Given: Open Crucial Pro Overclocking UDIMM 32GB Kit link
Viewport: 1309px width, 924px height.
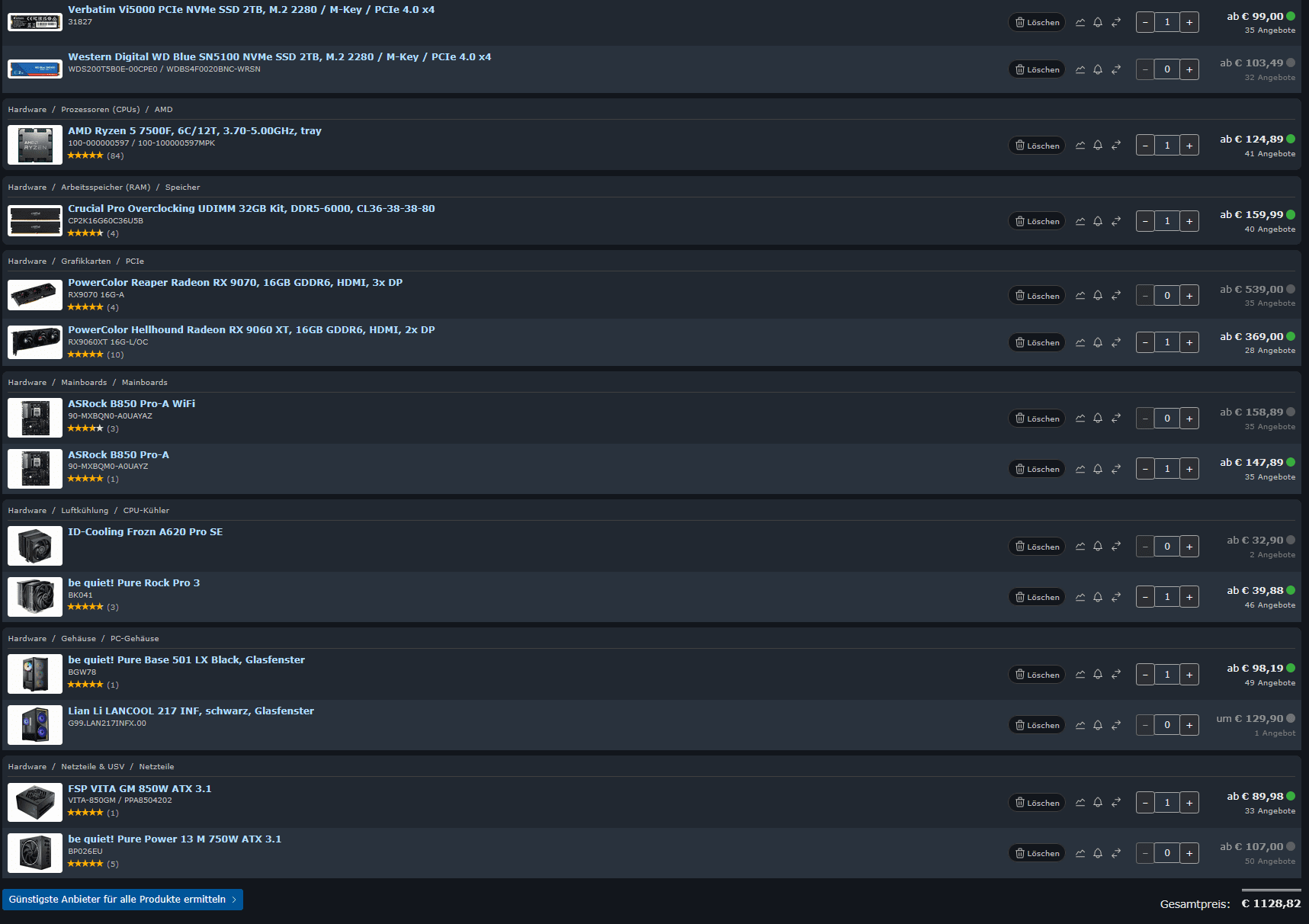Looking at the screenshot, I should (252, 208).
